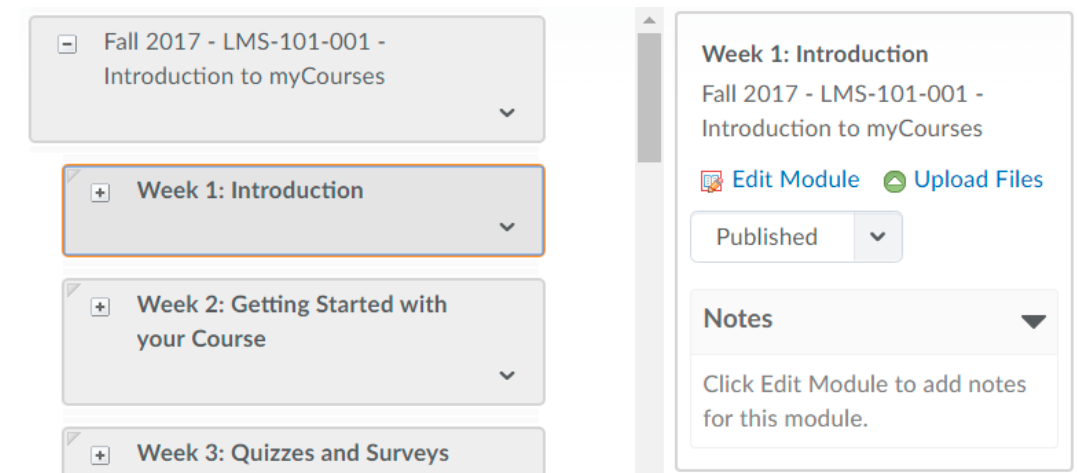The width and height of the screenshot is (1077, 473).
Task: Click the Edit Module pencil icon
Action: coord(712,181)
